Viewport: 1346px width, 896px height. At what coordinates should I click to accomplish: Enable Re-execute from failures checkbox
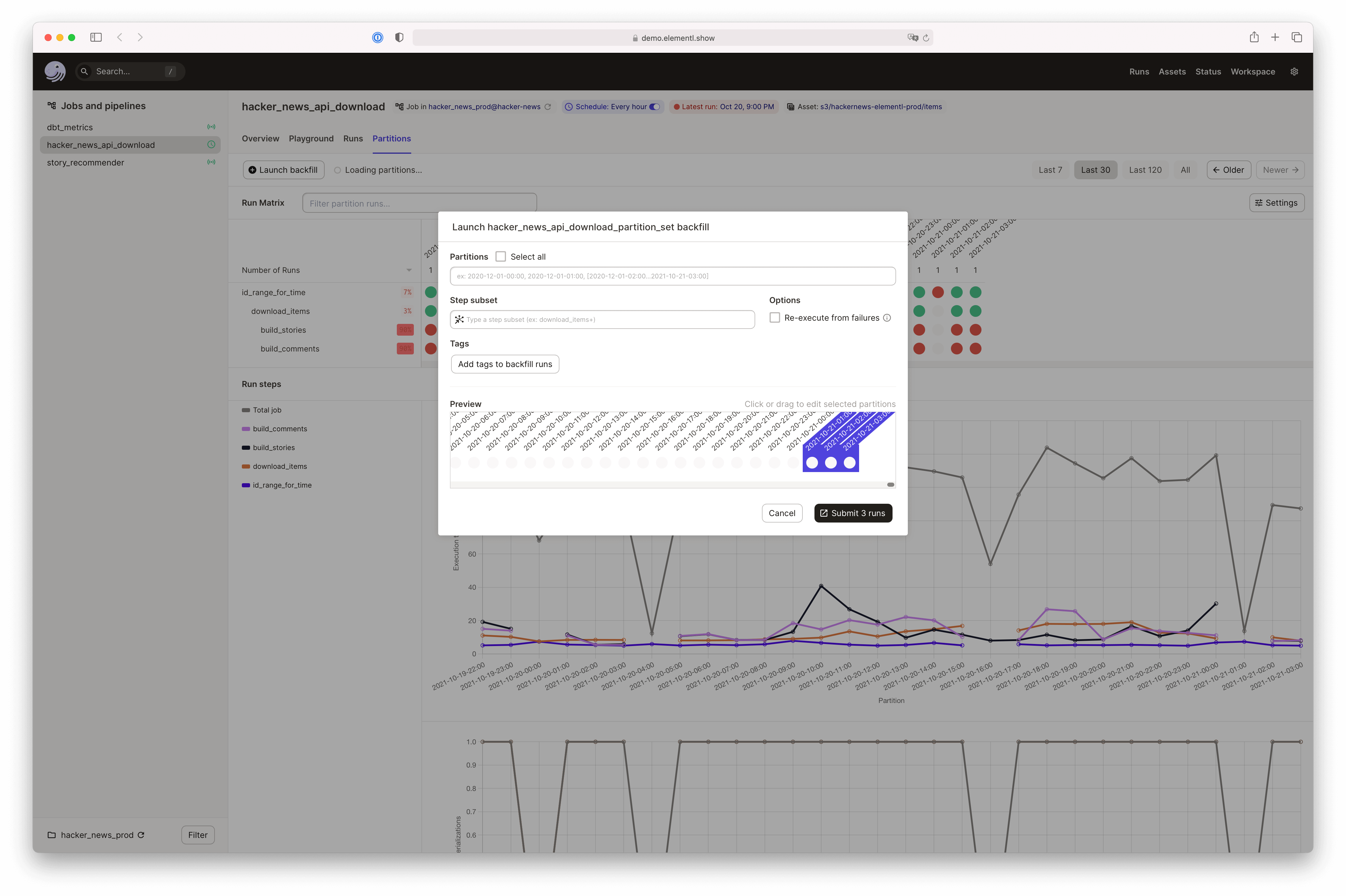tap(775, 318)
